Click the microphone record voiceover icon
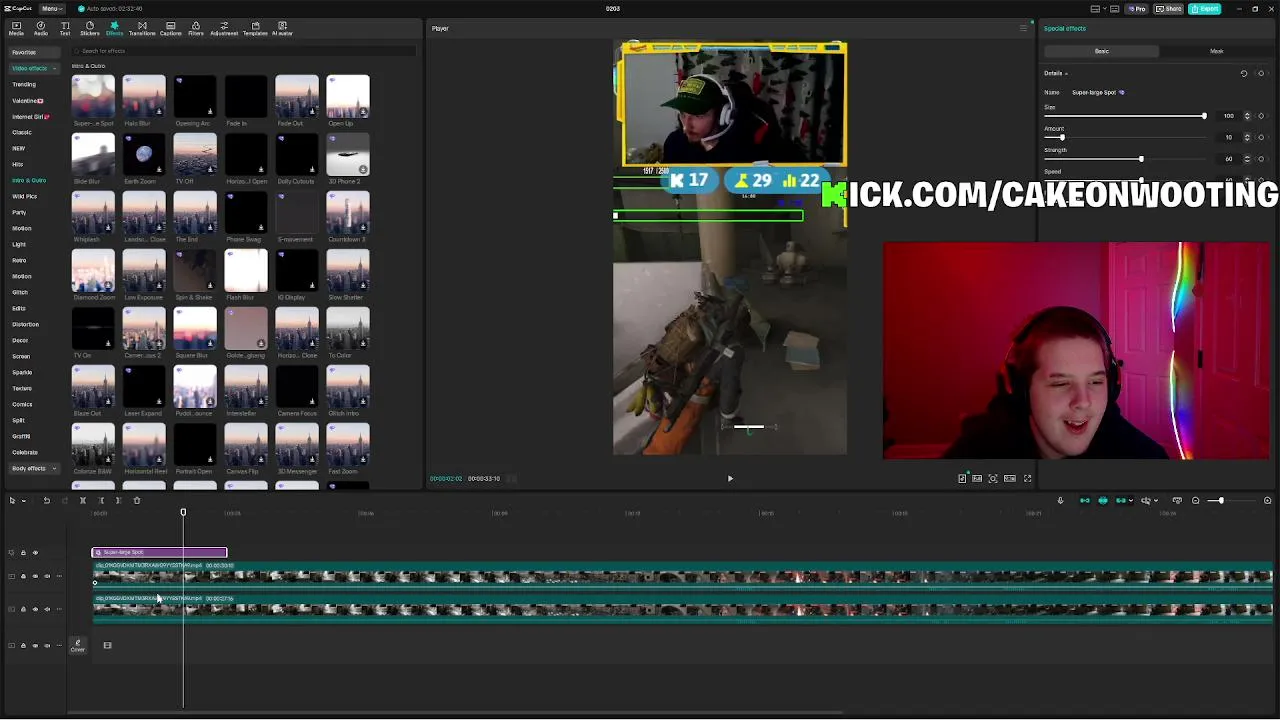 pos(1060,500)
